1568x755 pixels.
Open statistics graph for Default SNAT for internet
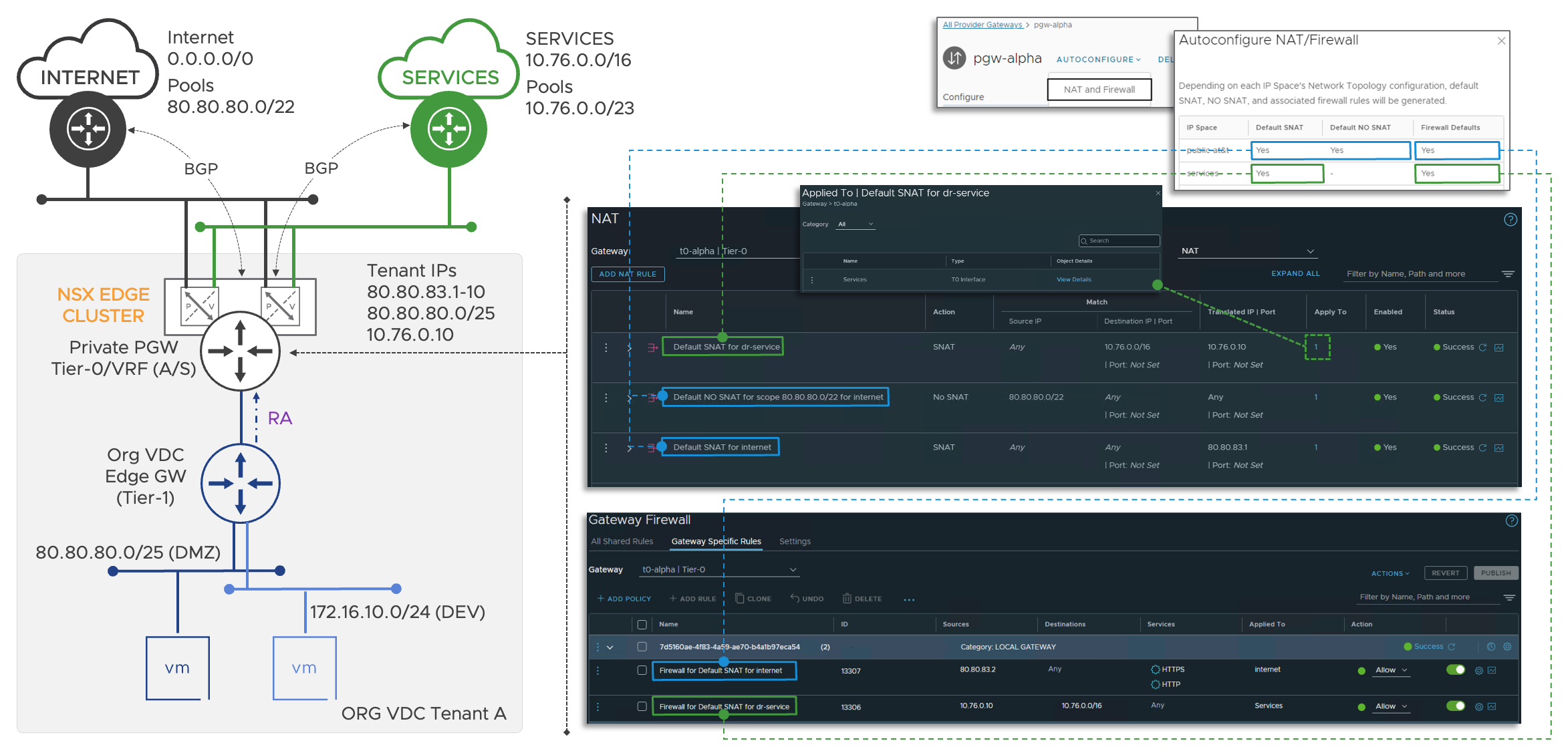pos(1499,448)
